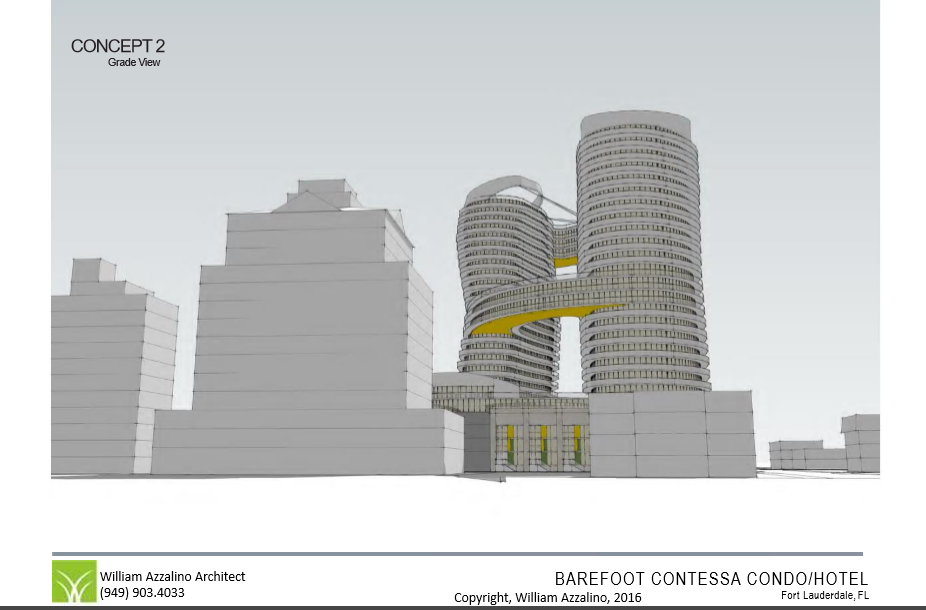Click the small yellow sky bridge between towers
This screenshot has width=926, height=610.
point(566,263)
